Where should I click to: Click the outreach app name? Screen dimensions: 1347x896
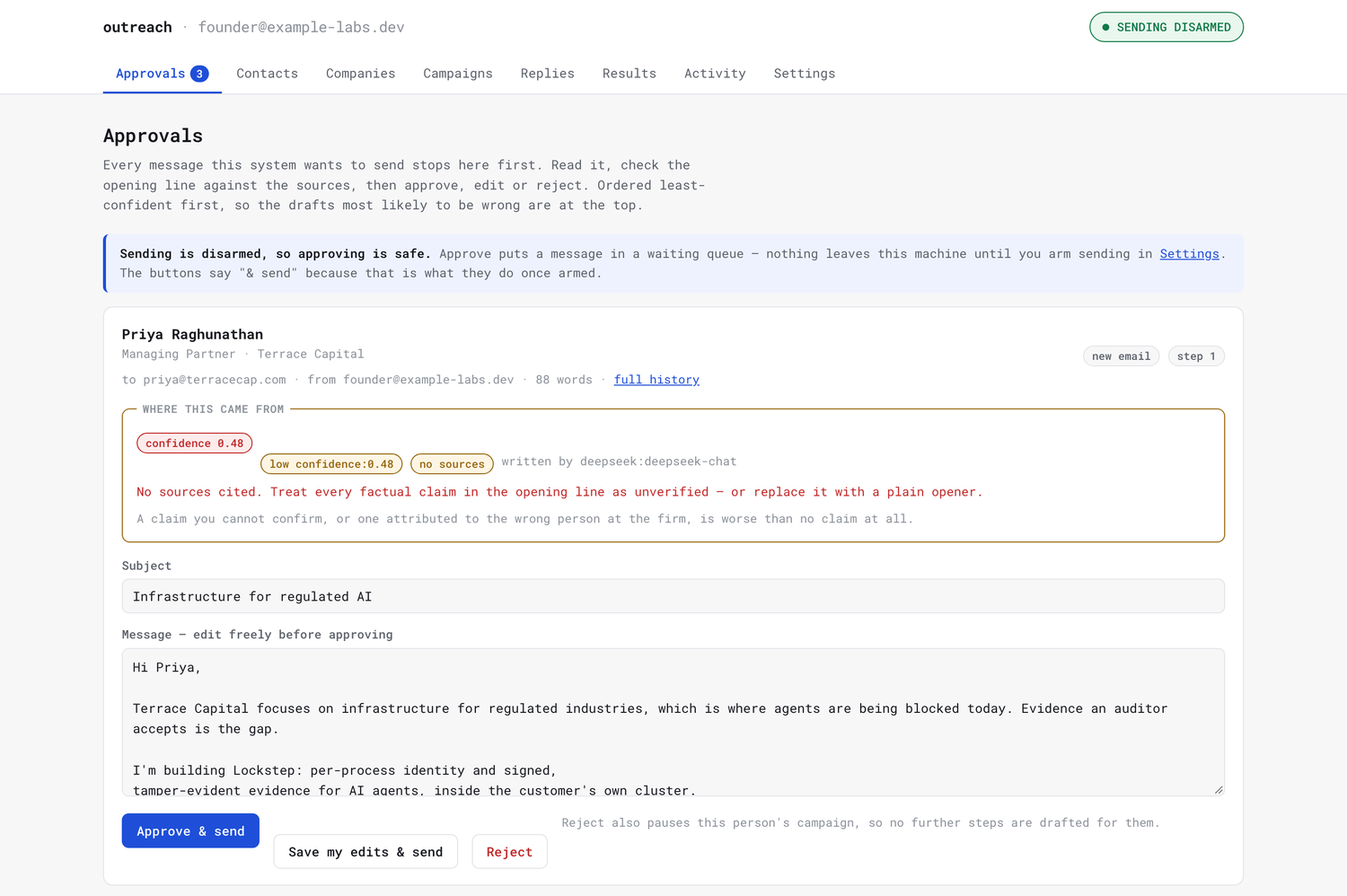point(137,27)
